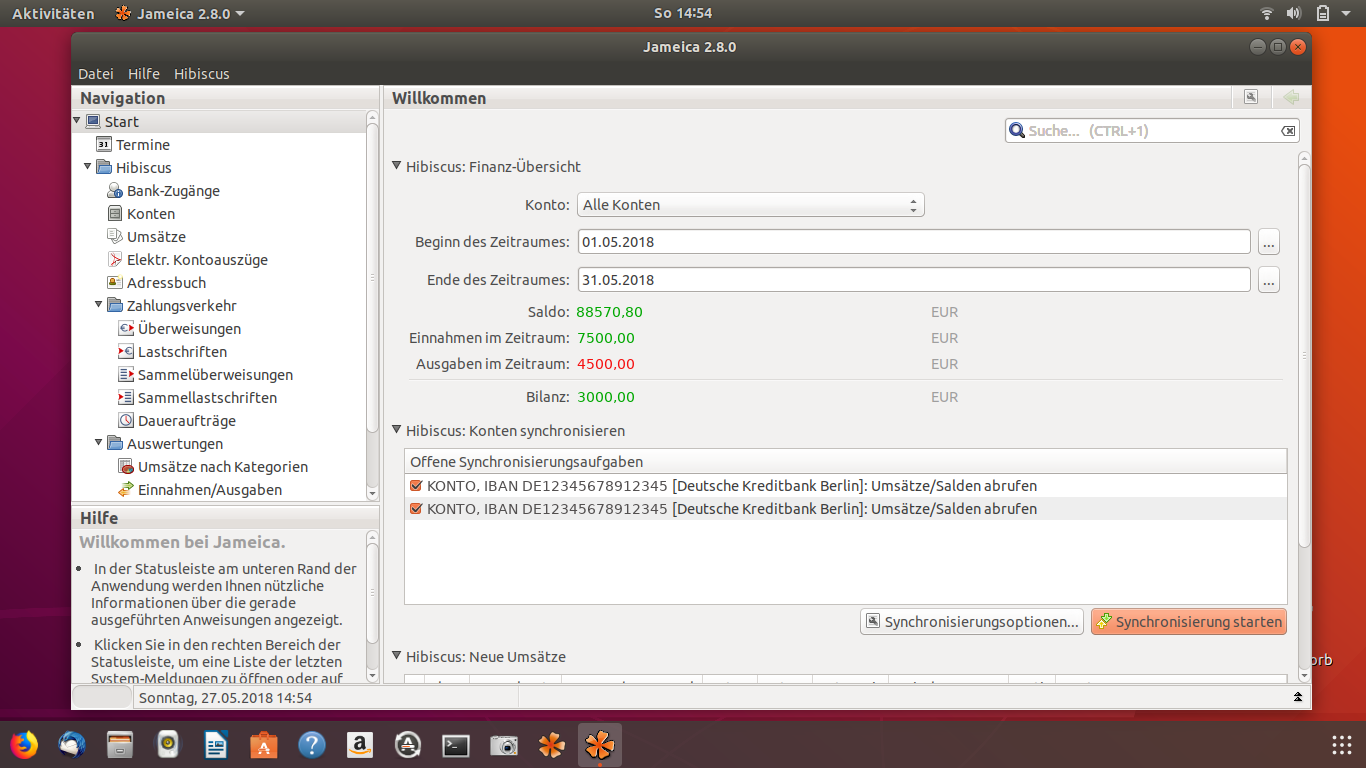
Task: Click the navigation tree scrollbar down arrow
Action: pyautogui.click(x=372, y=493)
